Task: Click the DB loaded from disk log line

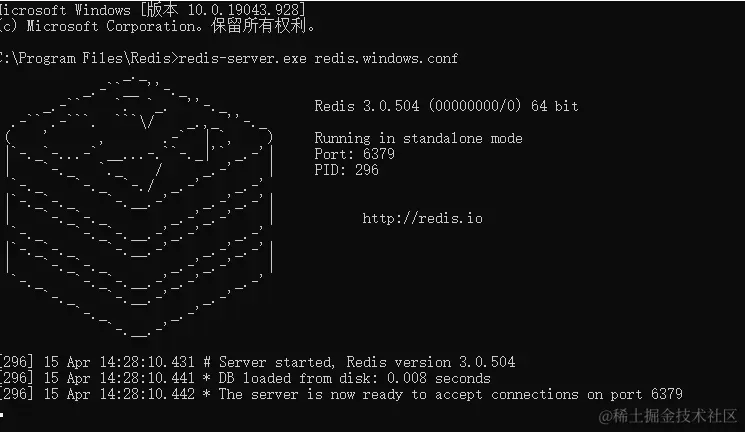Action: tap(245, 378)
